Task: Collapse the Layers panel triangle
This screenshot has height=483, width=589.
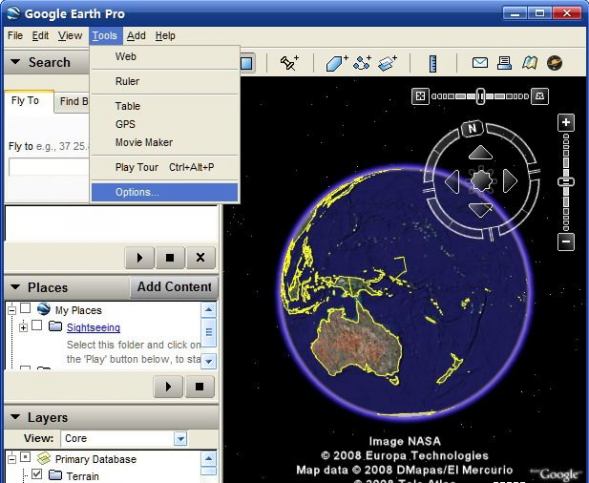Action: coord(15,417)
